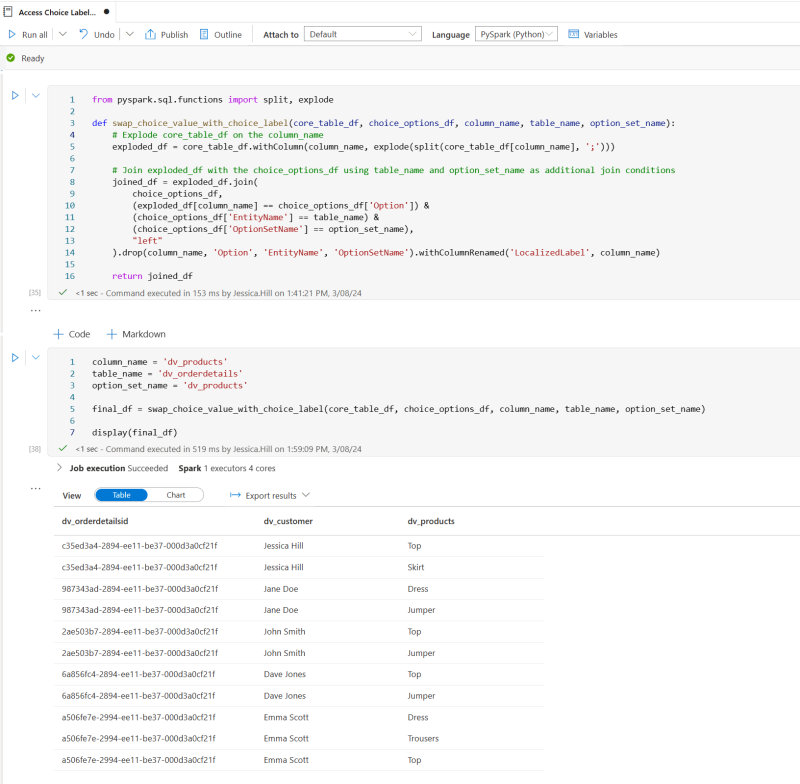This screenshot has height=784, width=800.
Task: Click the dv_orderdetailsid column header
Action: click(x=95, y=521)
